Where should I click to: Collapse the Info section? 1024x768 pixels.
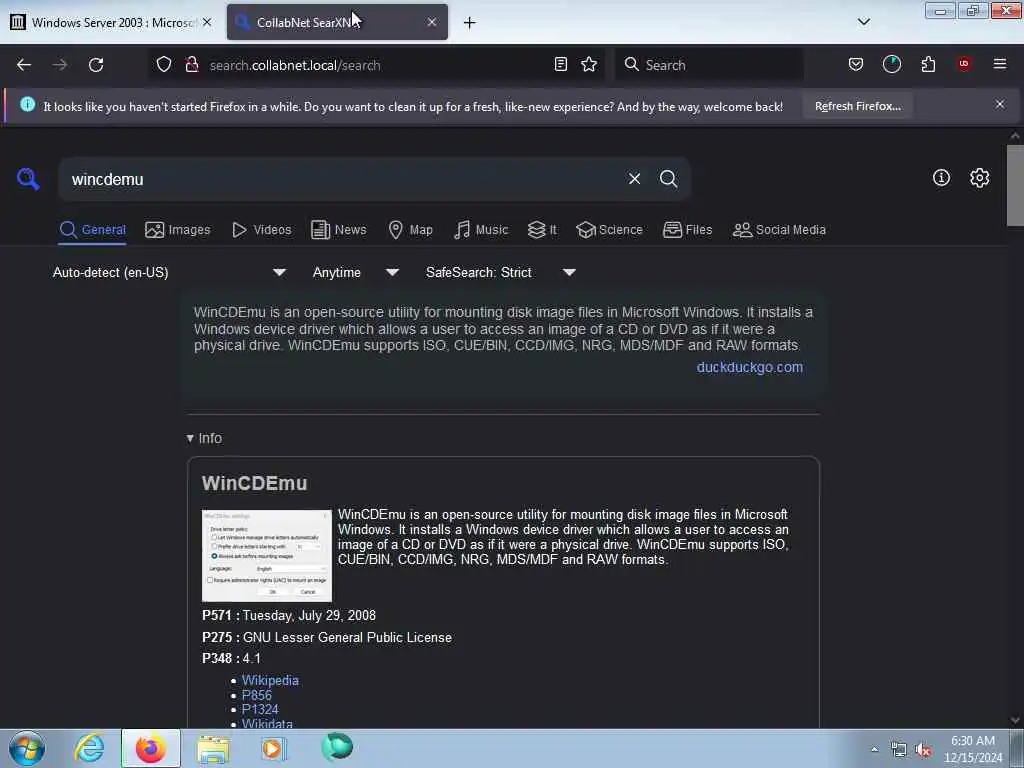204,438
